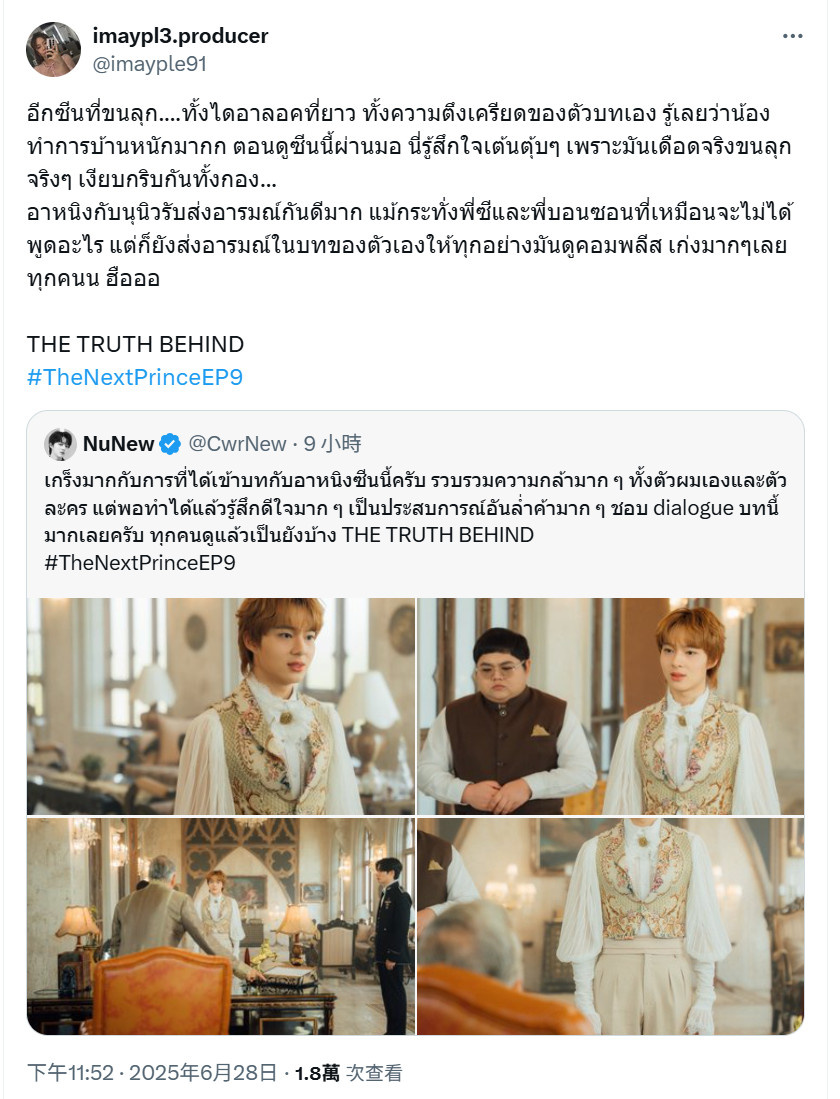Click imaypl3.producer profile avatar
Image resolution: width=840 pixels, height=1099 pixels.
[x=53, y=49]
